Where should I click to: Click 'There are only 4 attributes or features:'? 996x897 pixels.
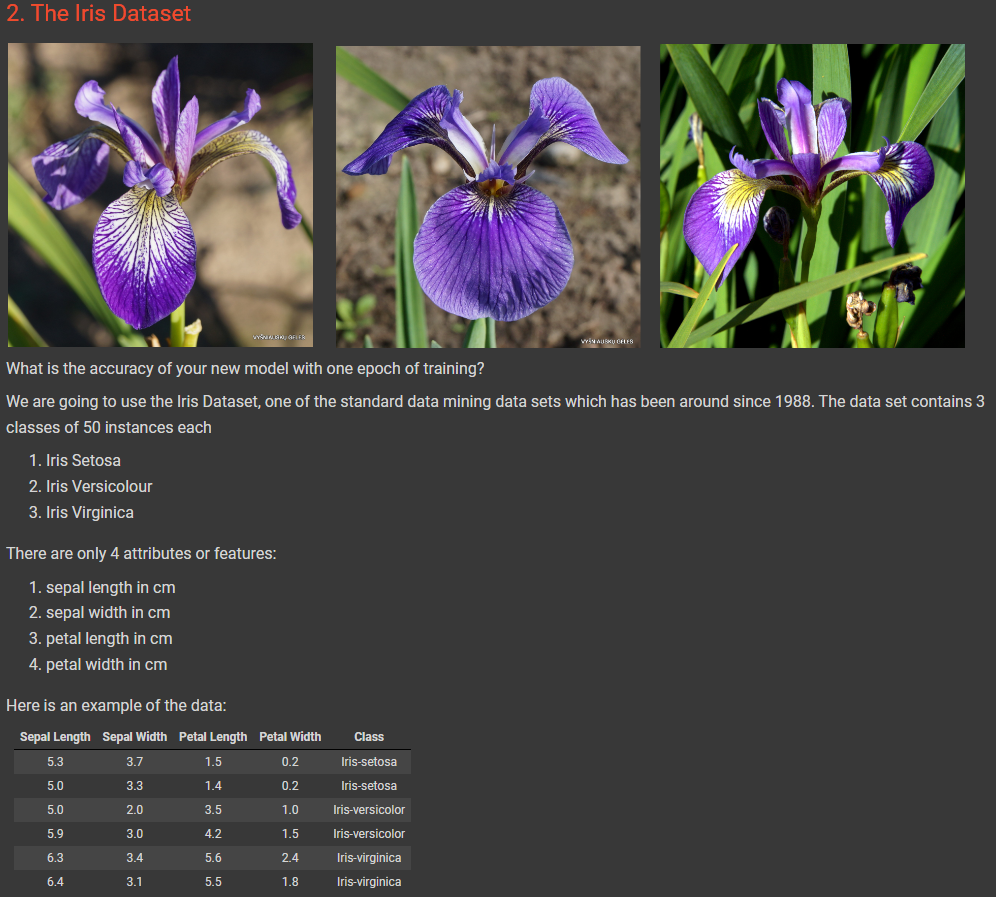[141, 554]
